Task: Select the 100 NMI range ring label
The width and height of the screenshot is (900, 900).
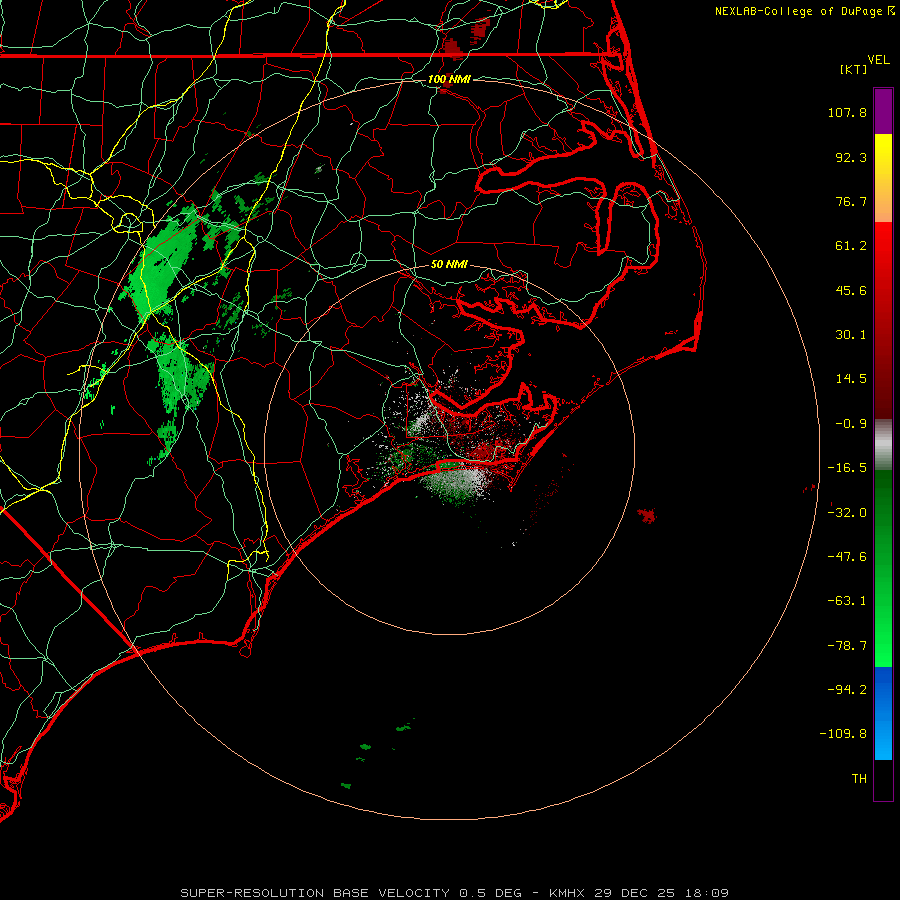Action: click(x=449, y=79)
